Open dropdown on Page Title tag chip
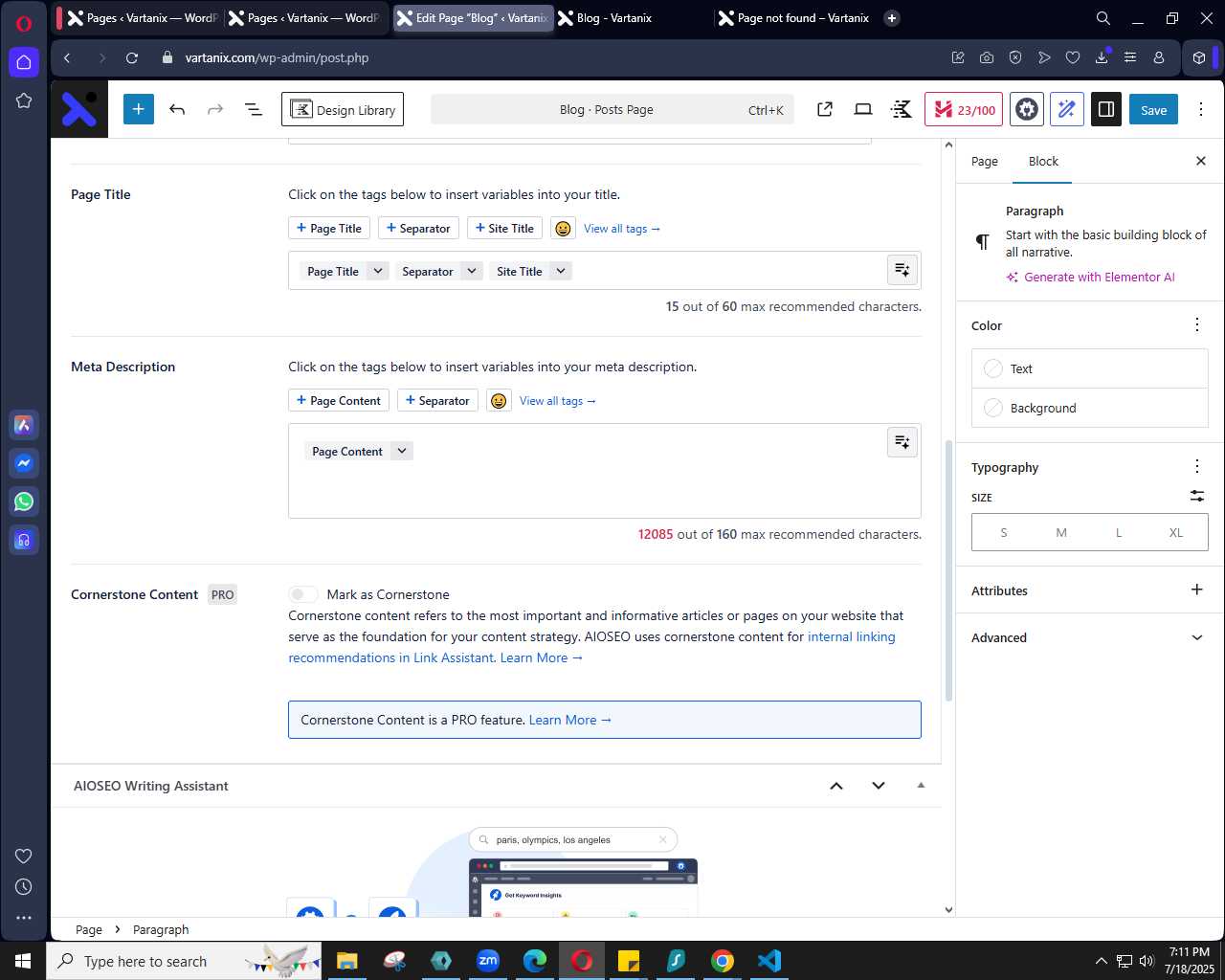Viewport: 1225px width, 980px height. point(378,271)
